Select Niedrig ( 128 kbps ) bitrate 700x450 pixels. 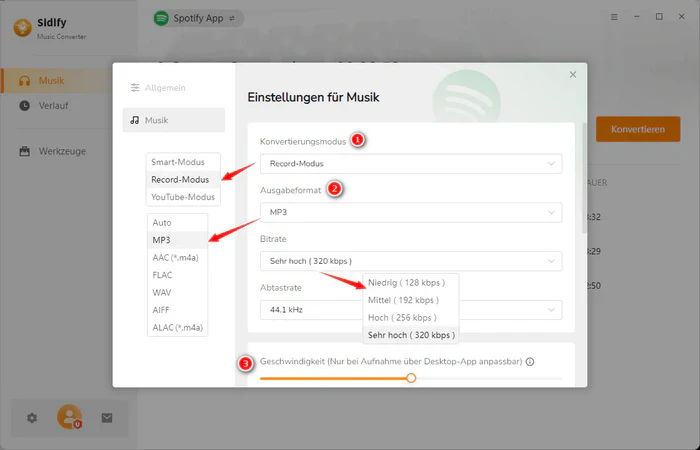click(x=411, y=283)
